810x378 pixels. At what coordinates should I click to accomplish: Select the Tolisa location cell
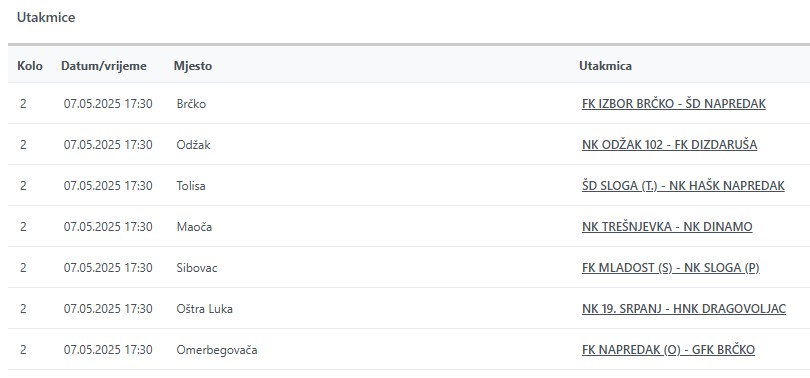pyautogui.click(x=191, y=186)
